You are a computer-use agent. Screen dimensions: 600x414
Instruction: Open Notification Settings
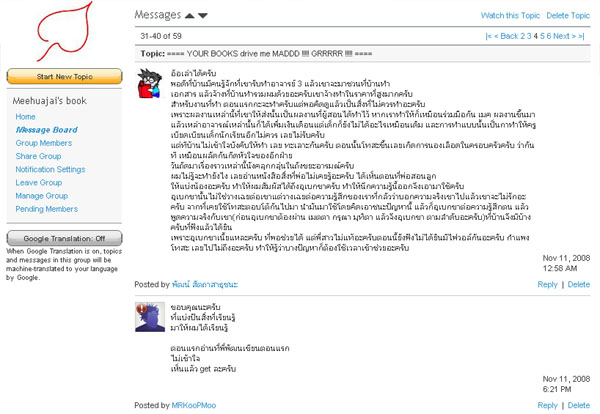click(x=50, y=170)
